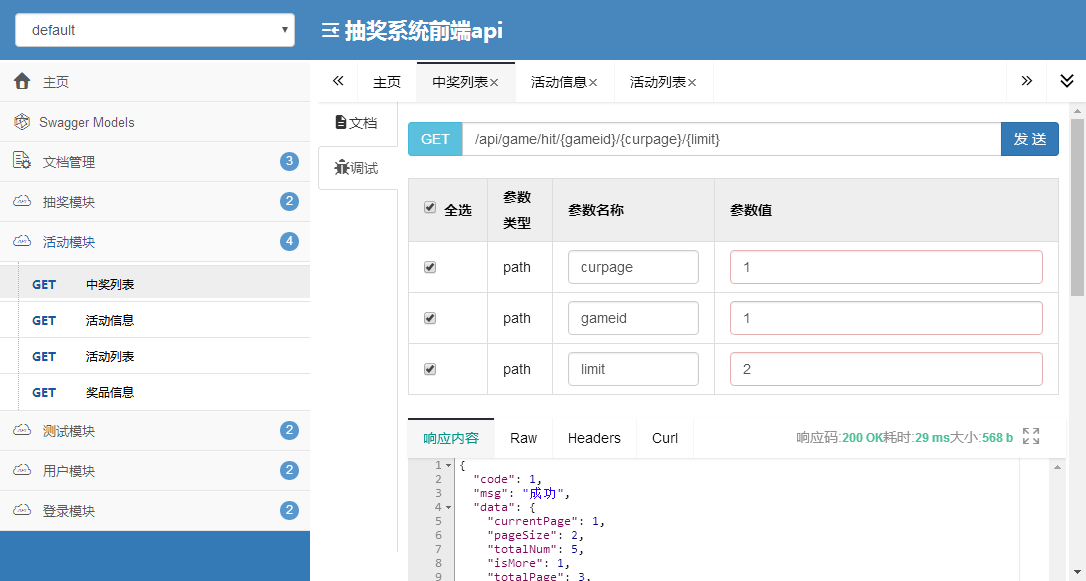Expand the response panel to fullscreen
The image size is (1086, 581).
coord(1031,436)
